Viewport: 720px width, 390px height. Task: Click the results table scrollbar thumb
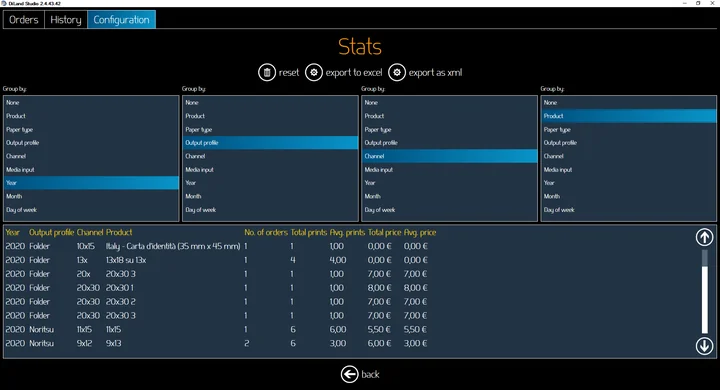[704, 299]
